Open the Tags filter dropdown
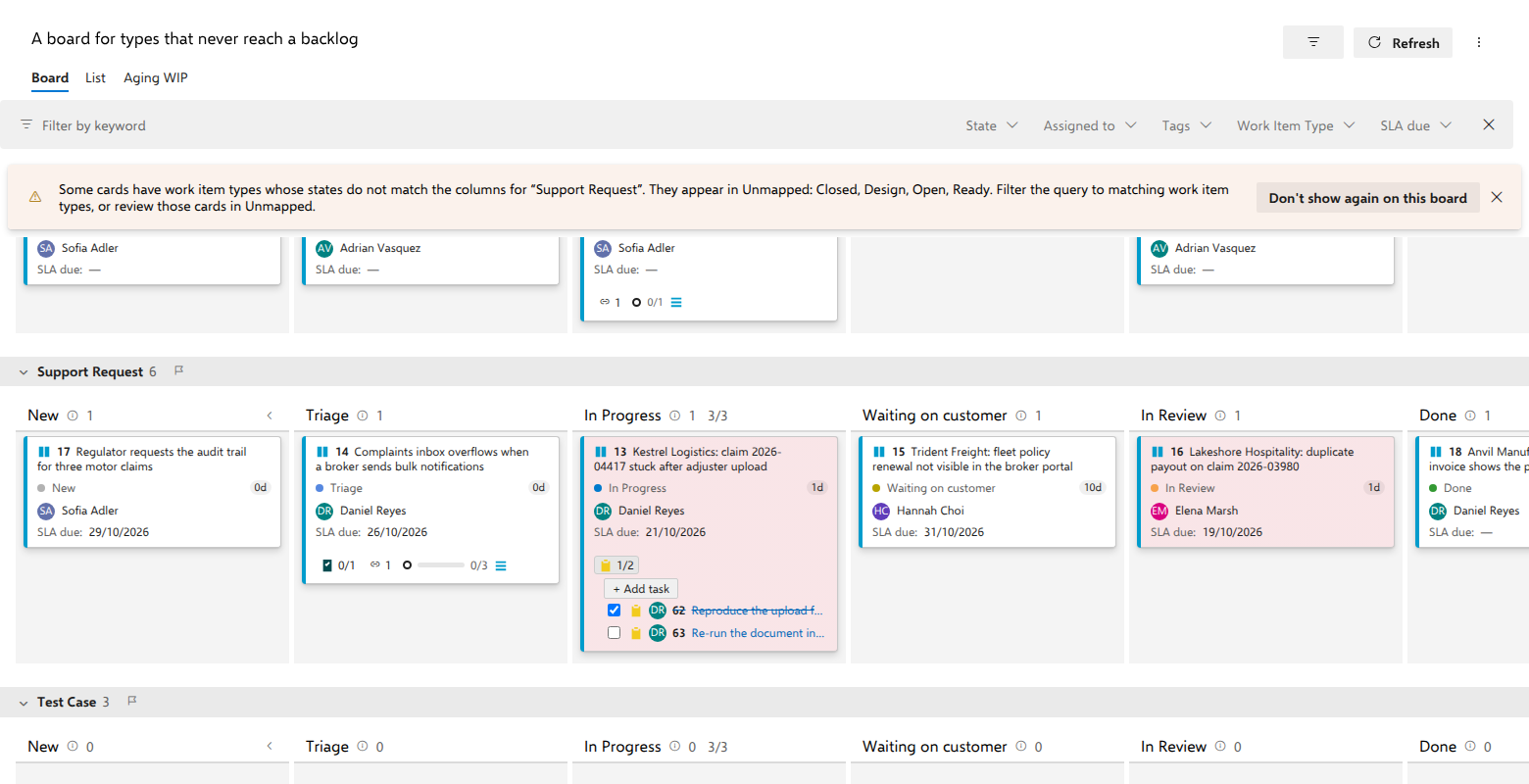The image size is (1529, 784). click(x=1187, y=125)
